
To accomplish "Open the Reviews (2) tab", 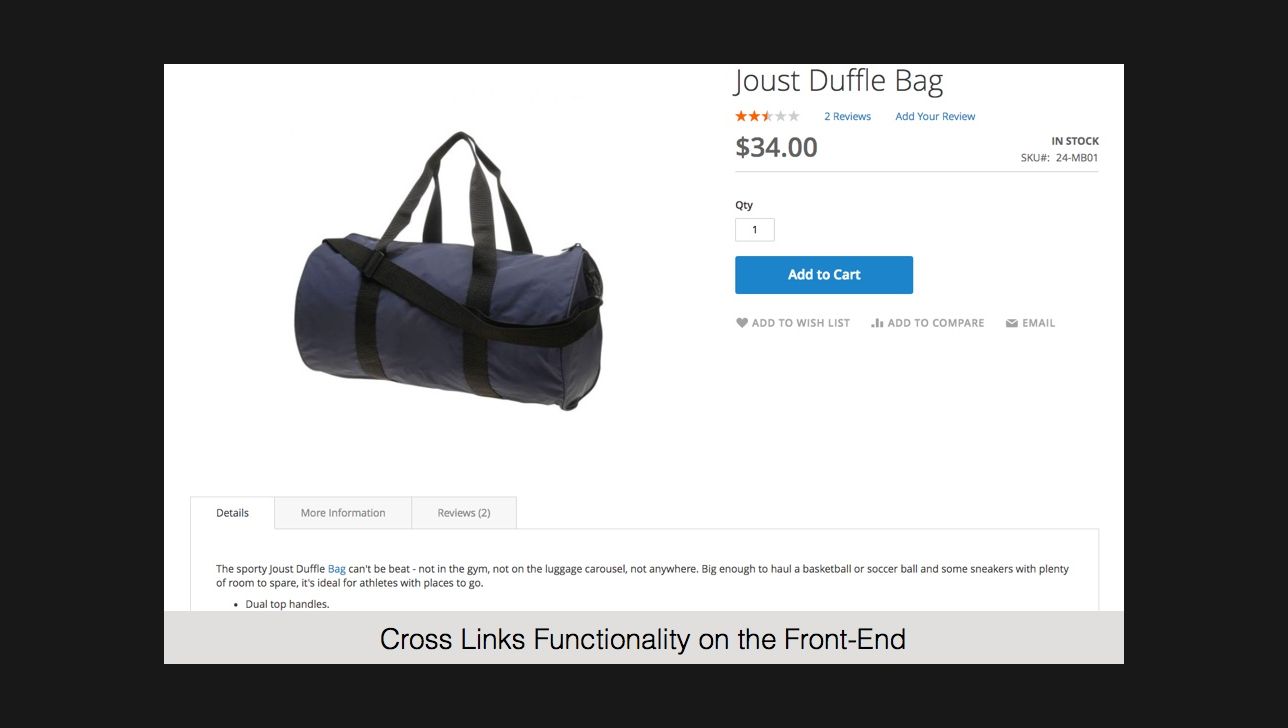I will (464, 513).
